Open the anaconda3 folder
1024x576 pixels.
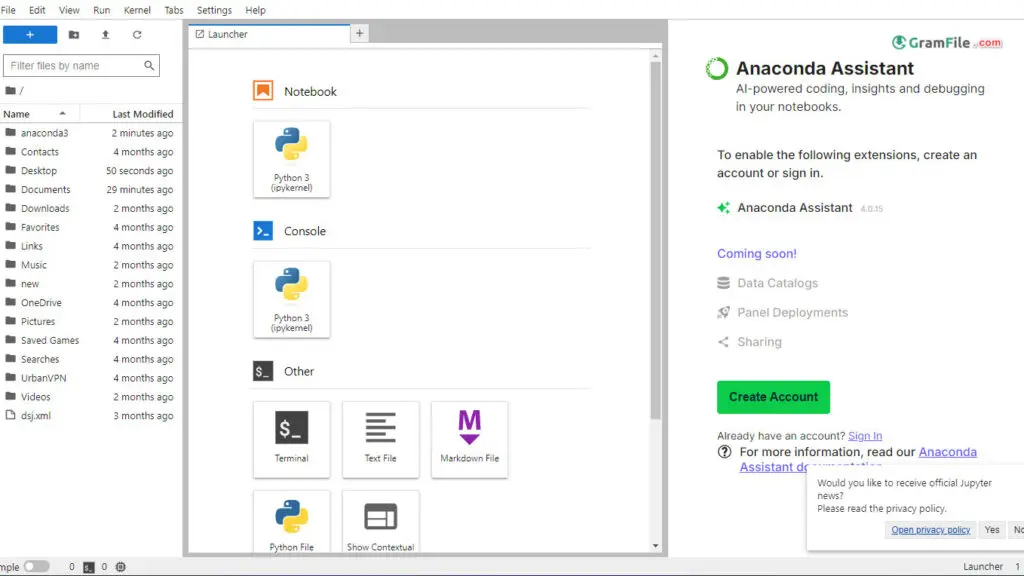(x=91, y=133)
